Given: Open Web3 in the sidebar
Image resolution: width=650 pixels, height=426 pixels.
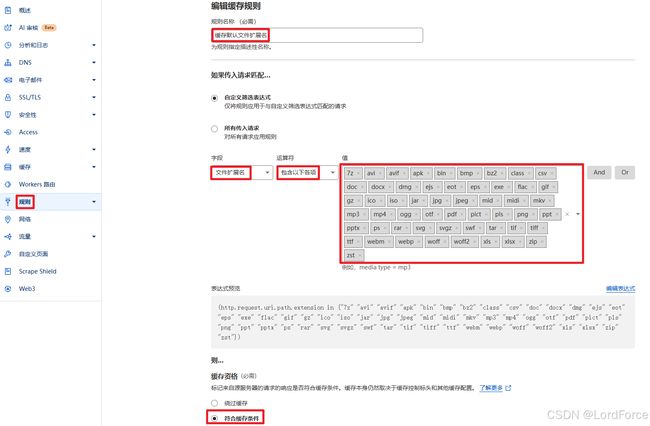Looking at the screenshot, I should [x=27, y=288].
